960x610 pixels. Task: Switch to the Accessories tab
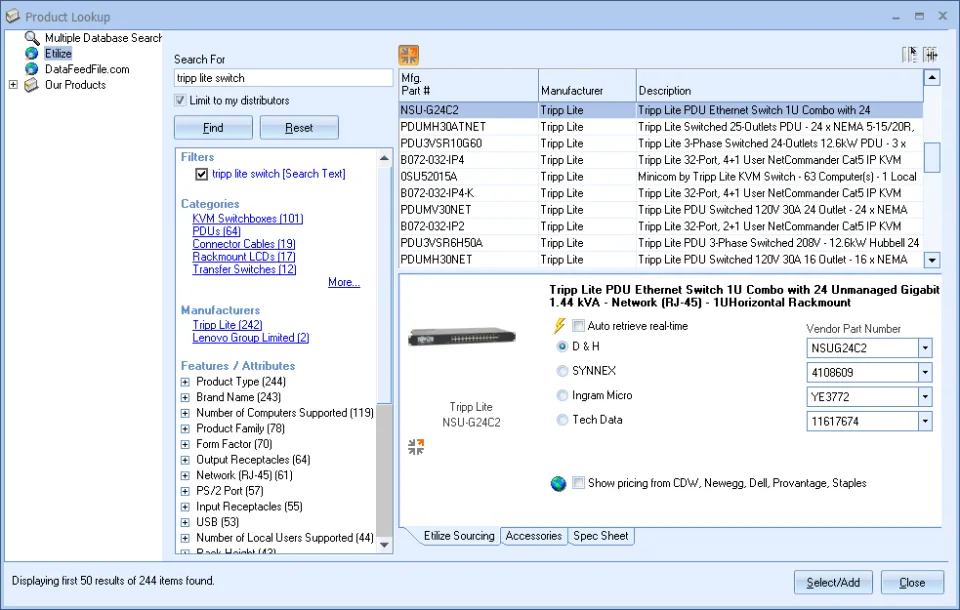(533, 536)
